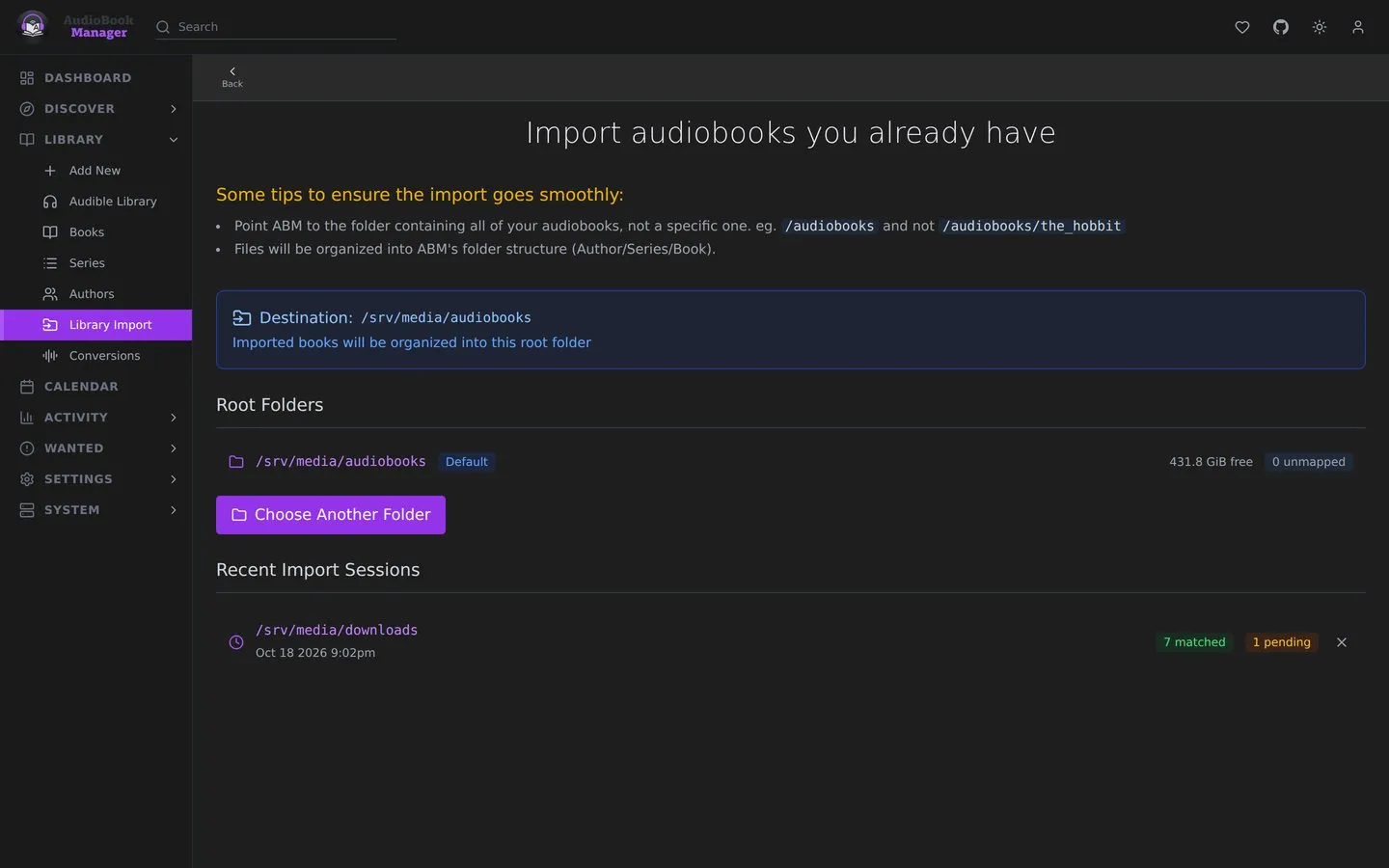Click the System server icon
Screen dimensions: 1389x868
pos(27,510)
